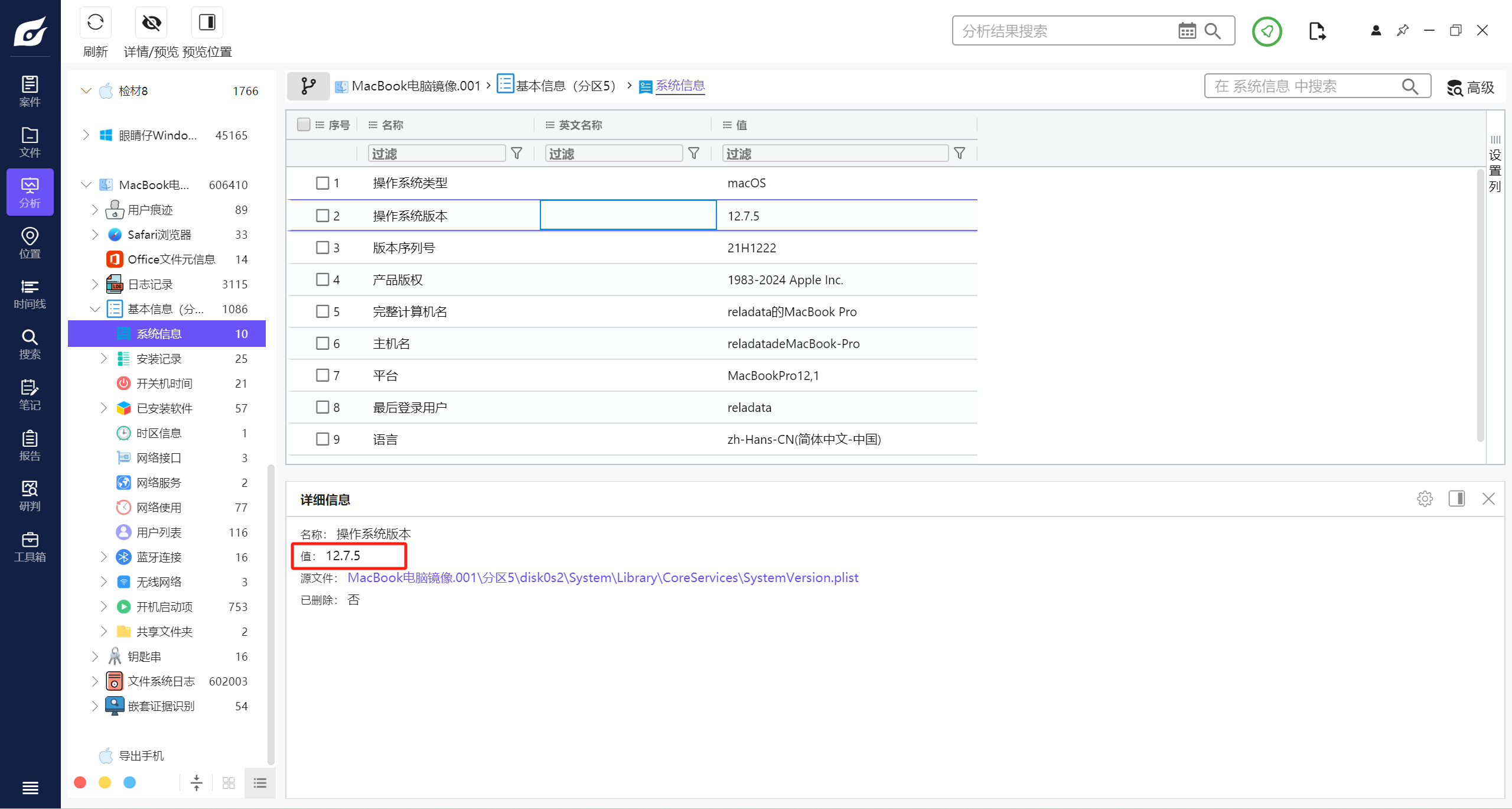The width and height of the screenshot is (1512, 809).
Task: Open the Report (报告) sidebar section
Action: (x=30, y=446)
